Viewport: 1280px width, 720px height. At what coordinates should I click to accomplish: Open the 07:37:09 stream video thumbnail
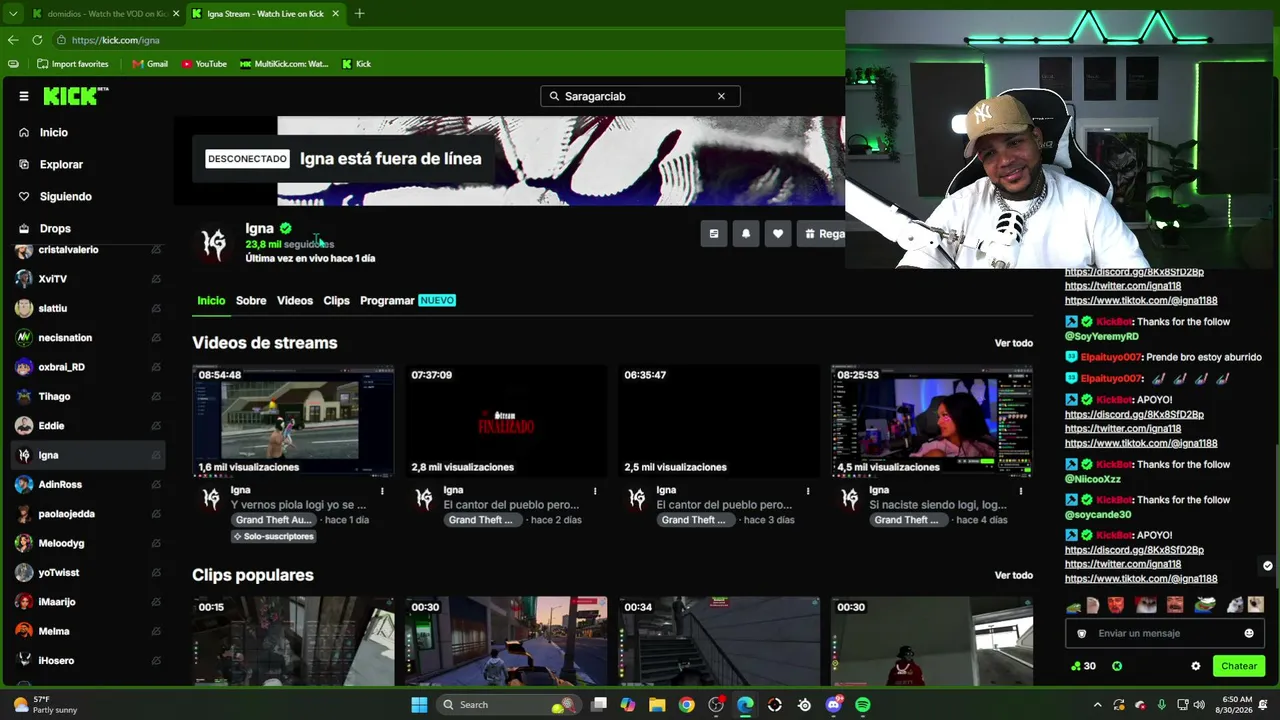[x=506, y=421]
